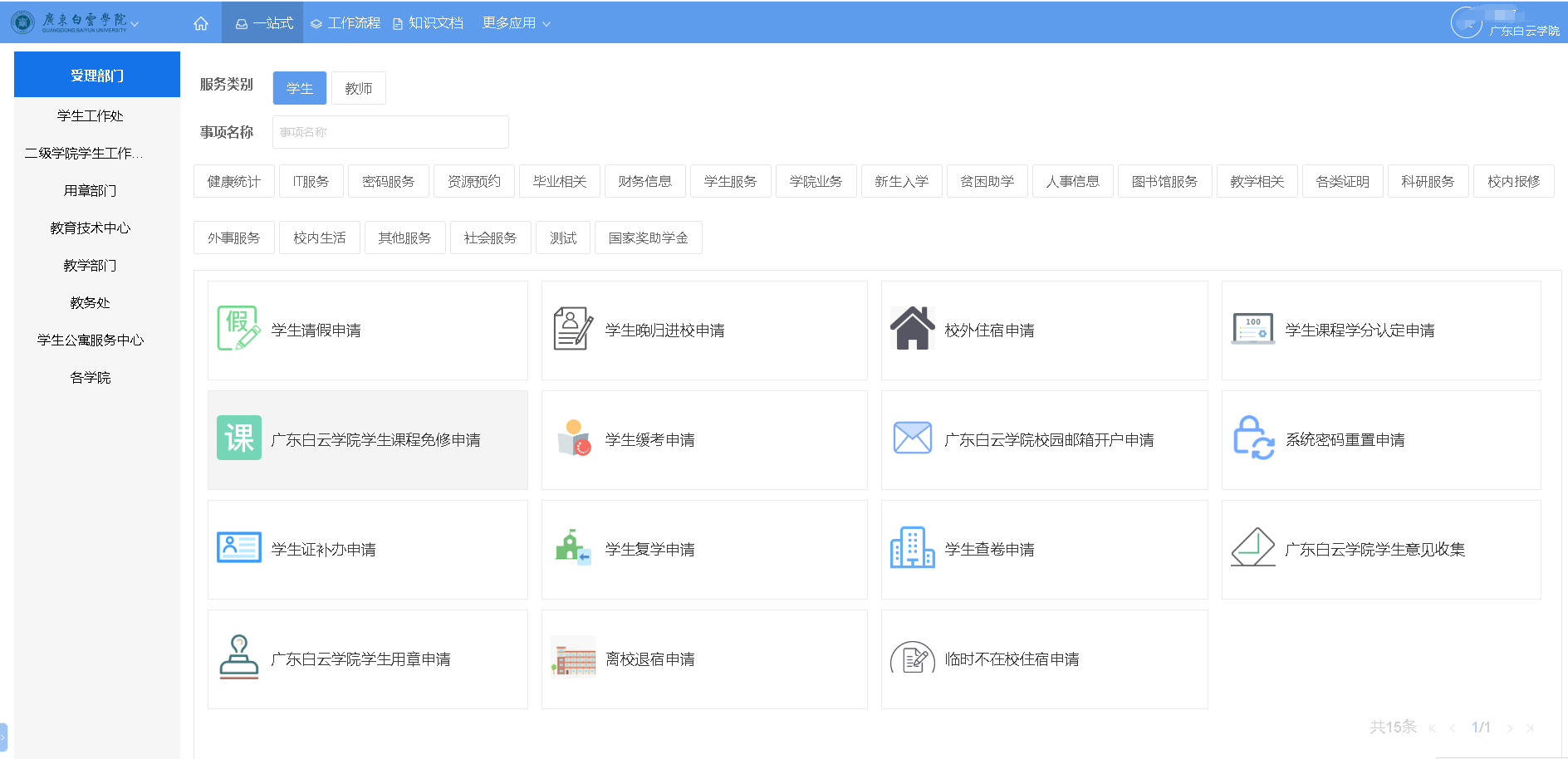Viewport: 1568px width, 759px height.
Task: Open the green 课 course exemption icon
Action: point(238,438)
